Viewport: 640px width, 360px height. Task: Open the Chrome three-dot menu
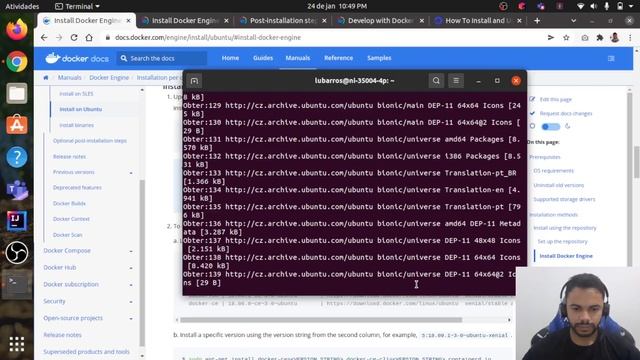630,38
